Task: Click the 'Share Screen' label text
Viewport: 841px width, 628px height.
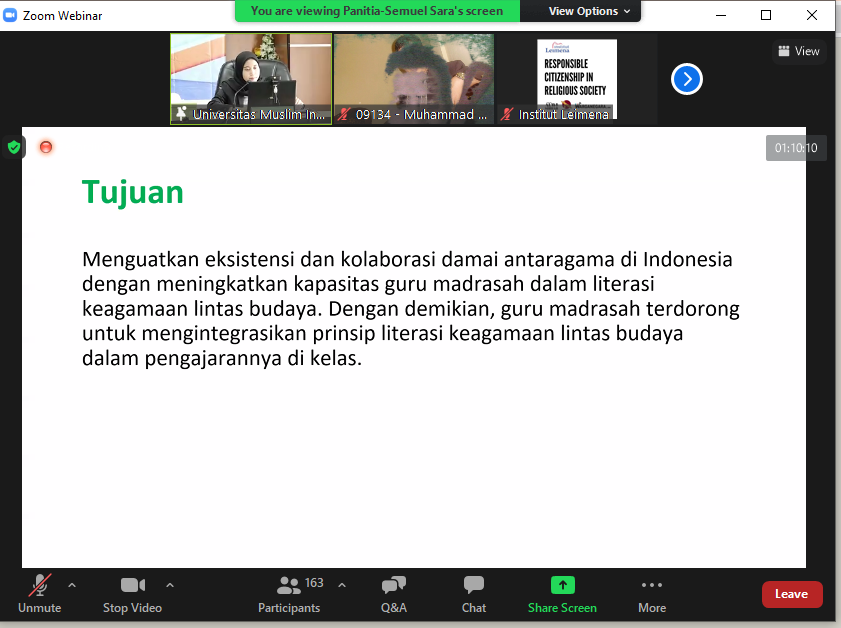Action: [x=562, y=608]
